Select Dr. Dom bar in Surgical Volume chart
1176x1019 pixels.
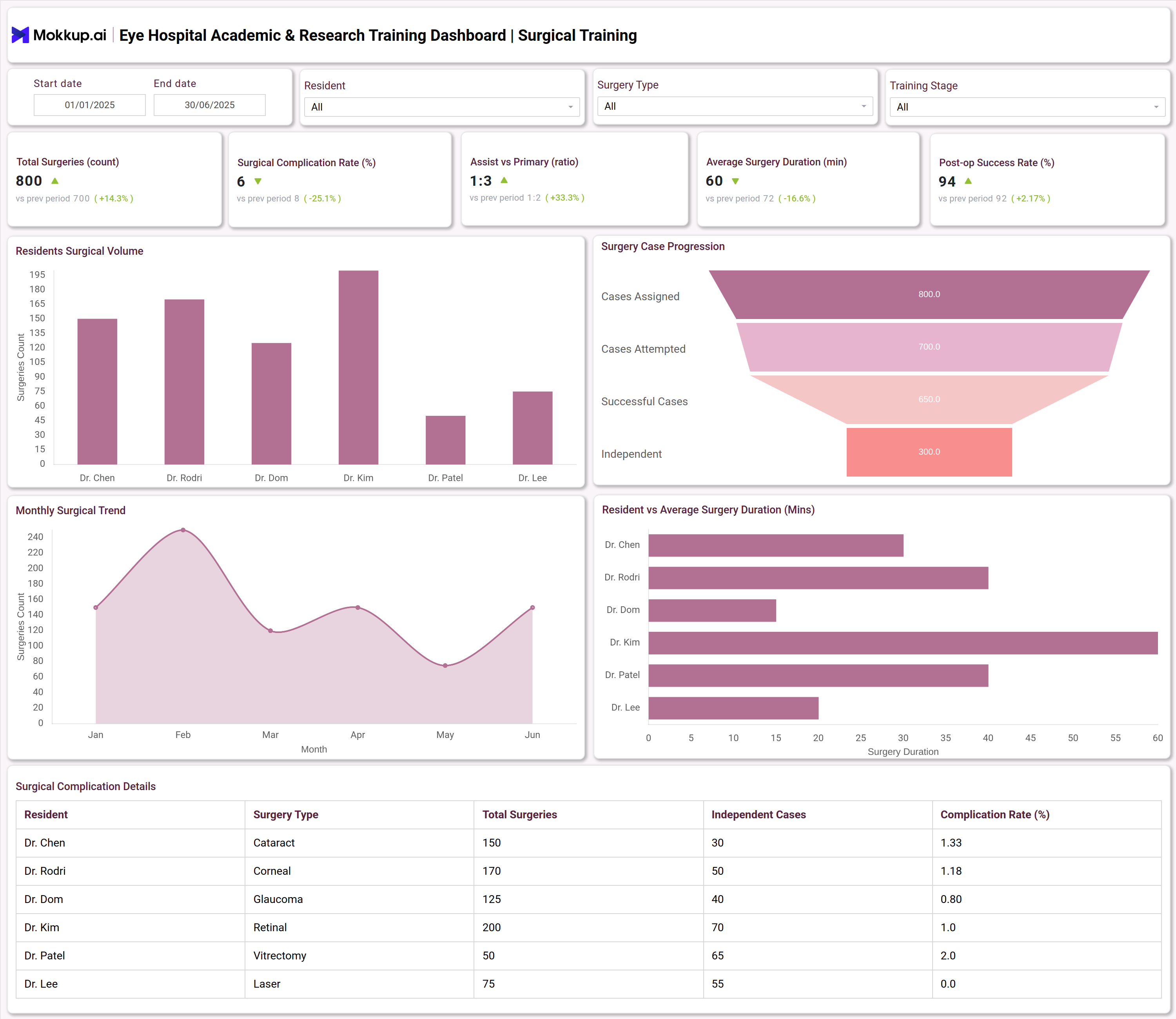(271, 404)
